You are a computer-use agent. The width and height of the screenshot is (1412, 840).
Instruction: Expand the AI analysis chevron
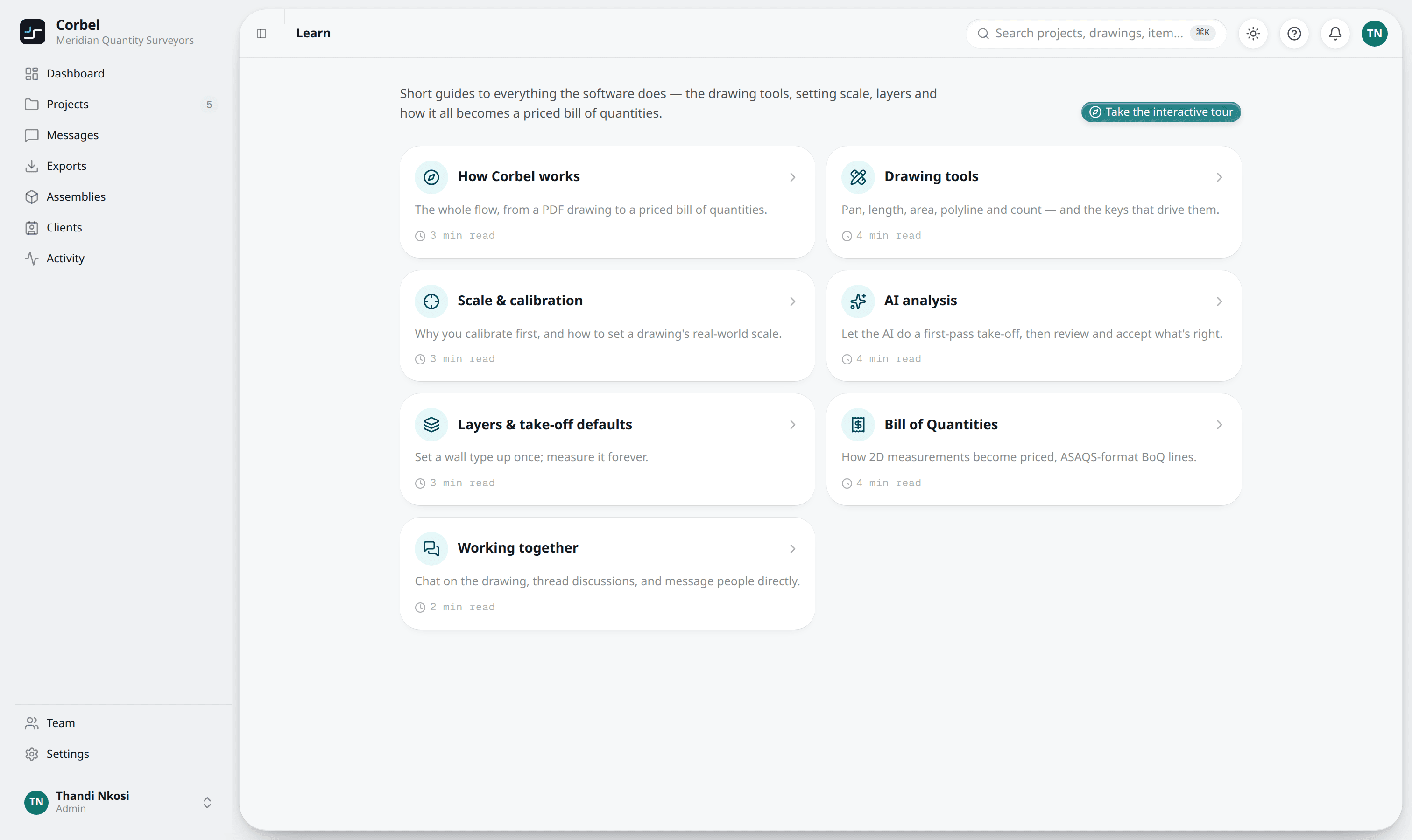click(1219, 301)
